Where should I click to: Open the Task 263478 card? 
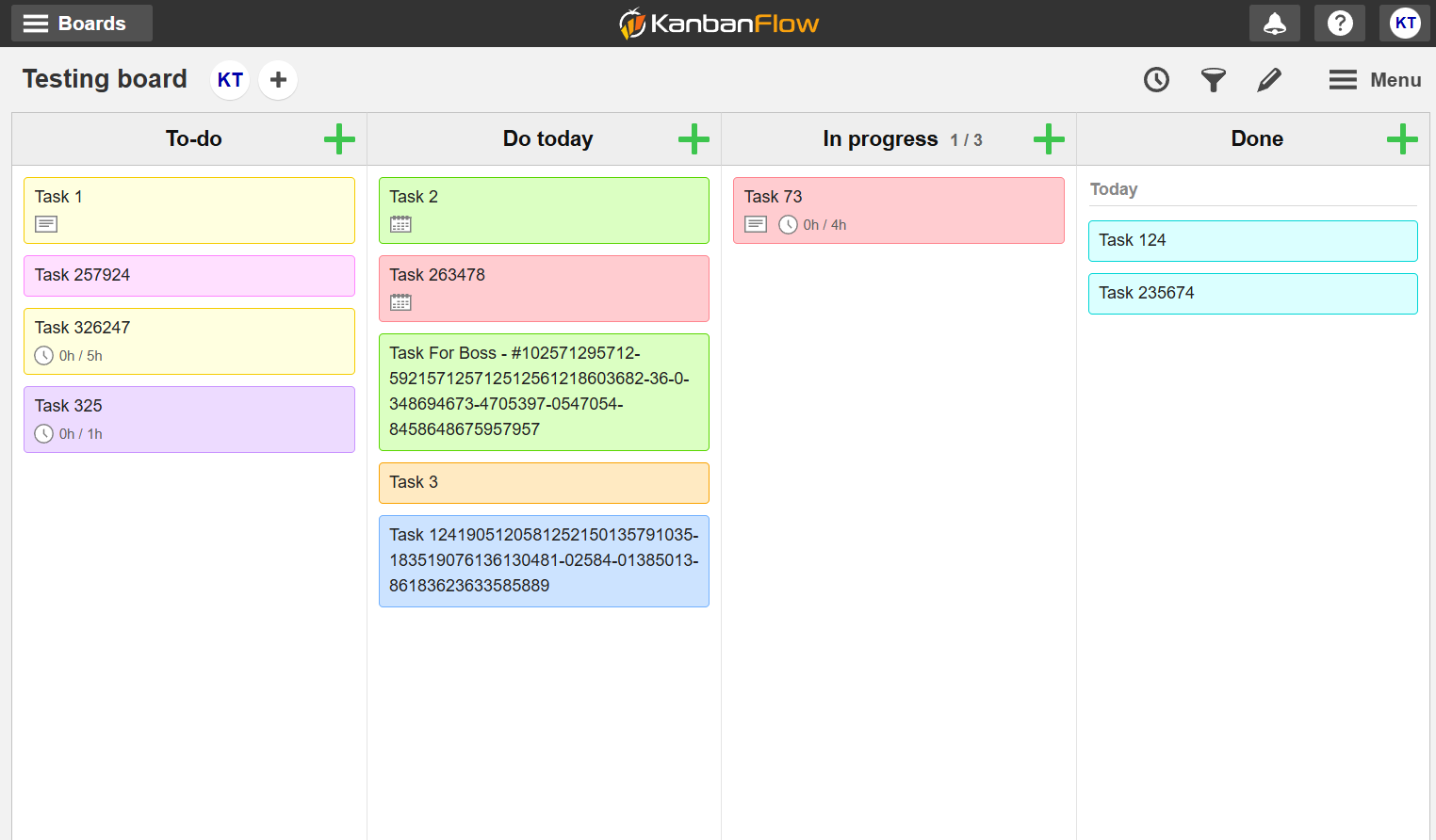point(544,288)
